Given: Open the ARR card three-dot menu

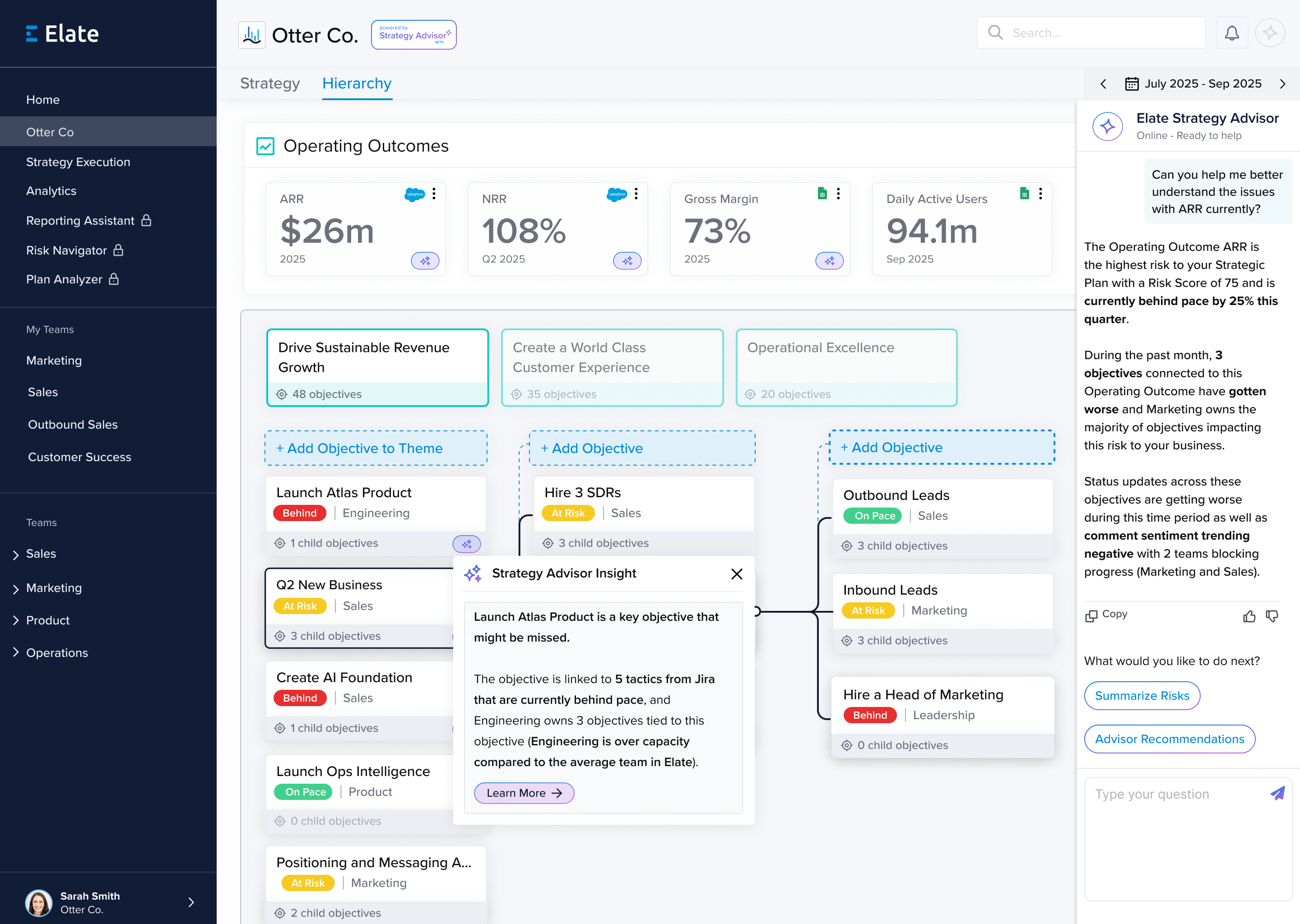Looking at the screenshot, I should (434, 194).
